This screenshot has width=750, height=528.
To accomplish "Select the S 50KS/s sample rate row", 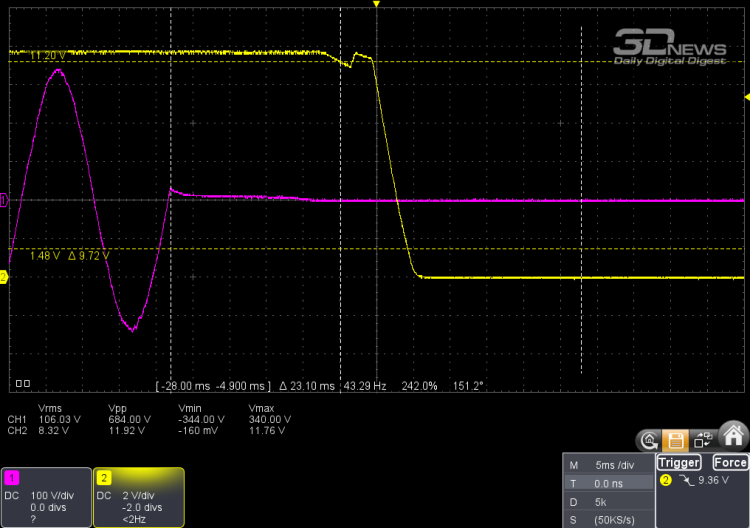I will (606, 517).
